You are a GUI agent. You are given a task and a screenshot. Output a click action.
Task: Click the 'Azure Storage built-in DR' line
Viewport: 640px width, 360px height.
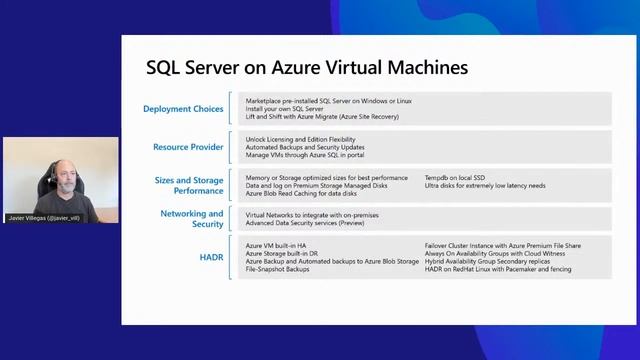tap(282, 253)
